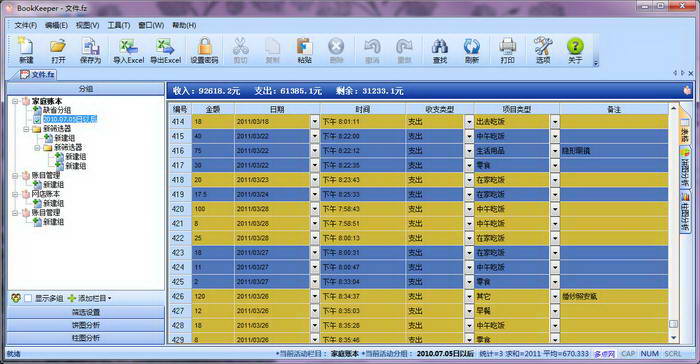Screen dimensions: 700x364
Task: Click the 新建 (New) toolbar icon
Action: pos(26,46)
